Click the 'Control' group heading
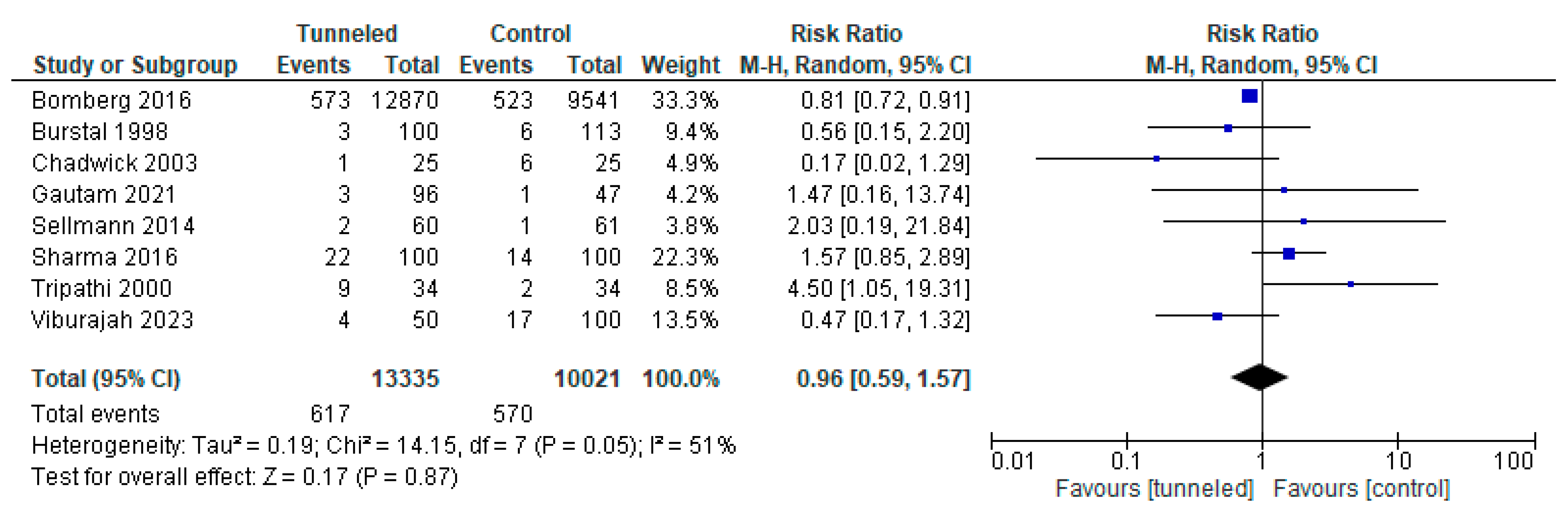Viewport: 1568px width, 520px height. pyautogui.click(x=530, y=34)
